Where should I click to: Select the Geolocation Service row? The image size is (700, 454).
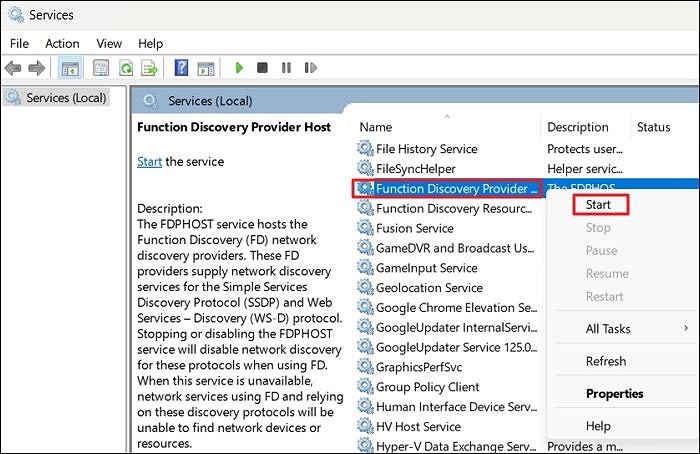[428, 287]
